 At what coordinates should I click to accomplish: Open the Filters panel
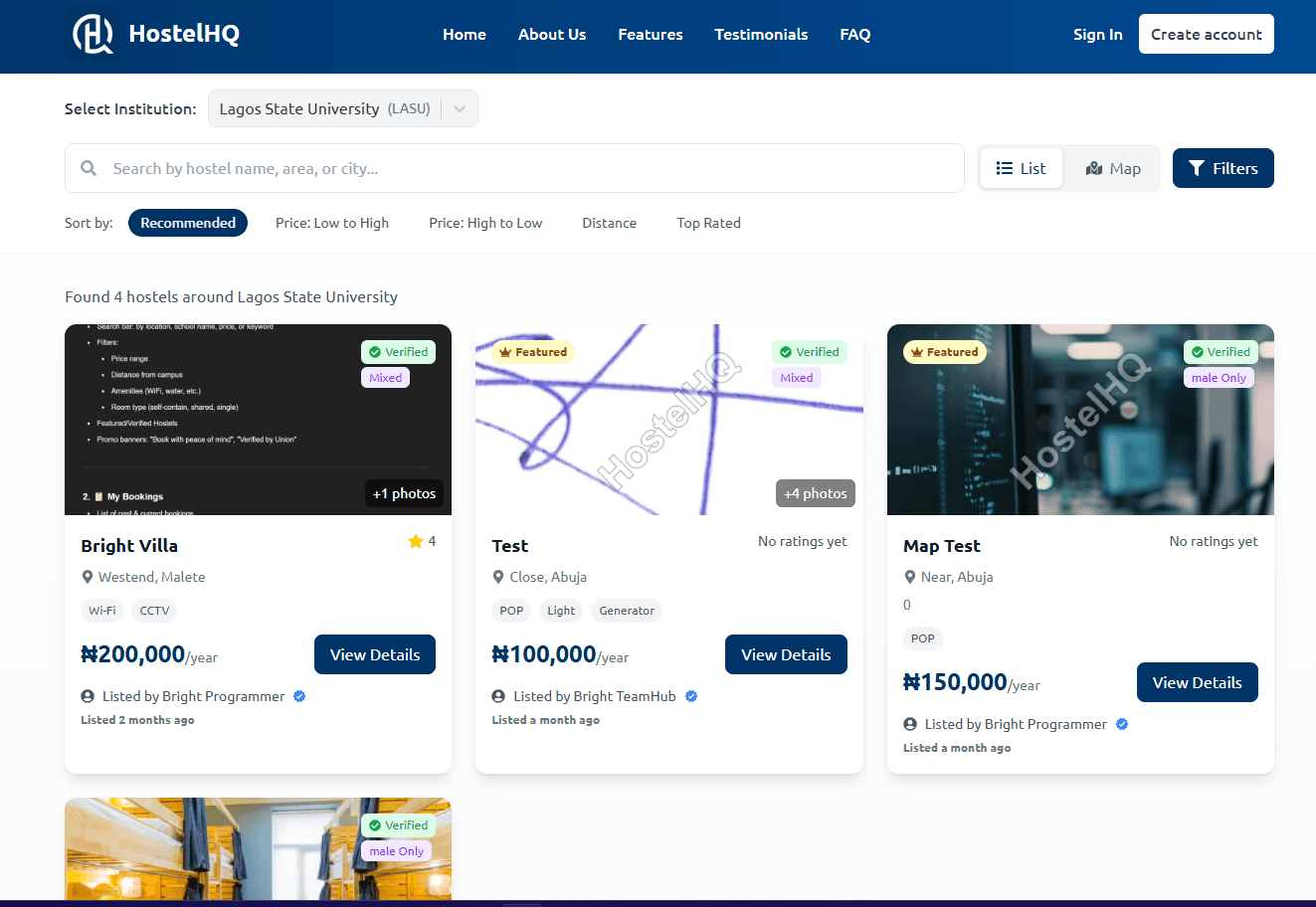(1222, 168)
